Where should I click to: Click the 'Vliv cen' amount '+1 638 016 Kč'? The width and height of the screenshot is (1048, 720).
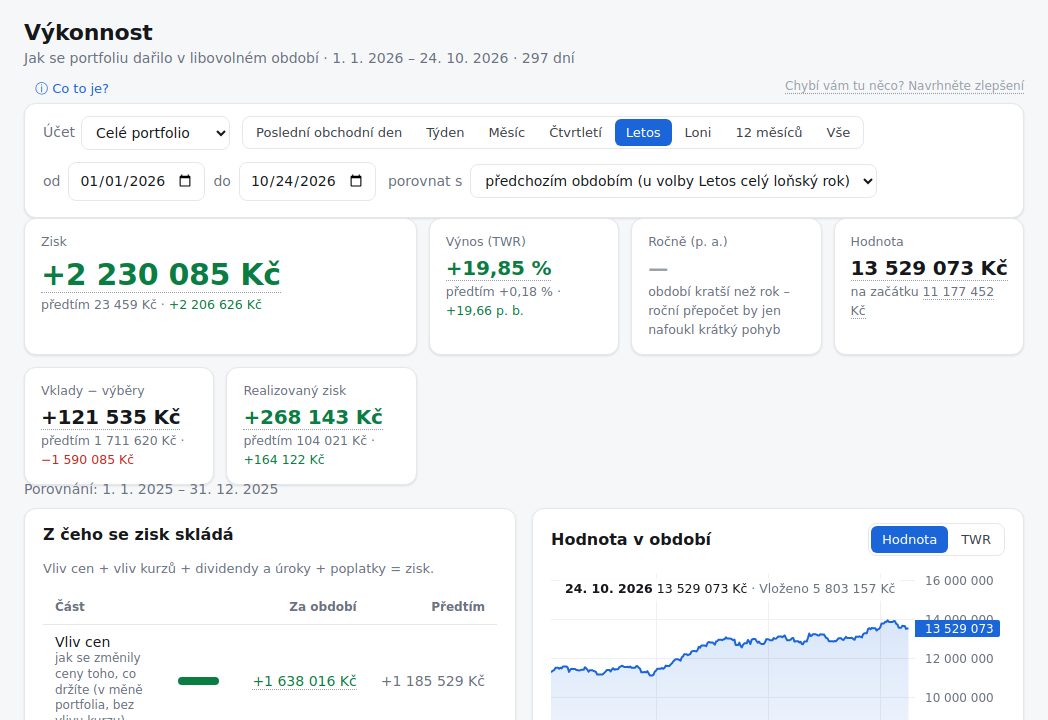pyautogui.click(x=305, y=681)
